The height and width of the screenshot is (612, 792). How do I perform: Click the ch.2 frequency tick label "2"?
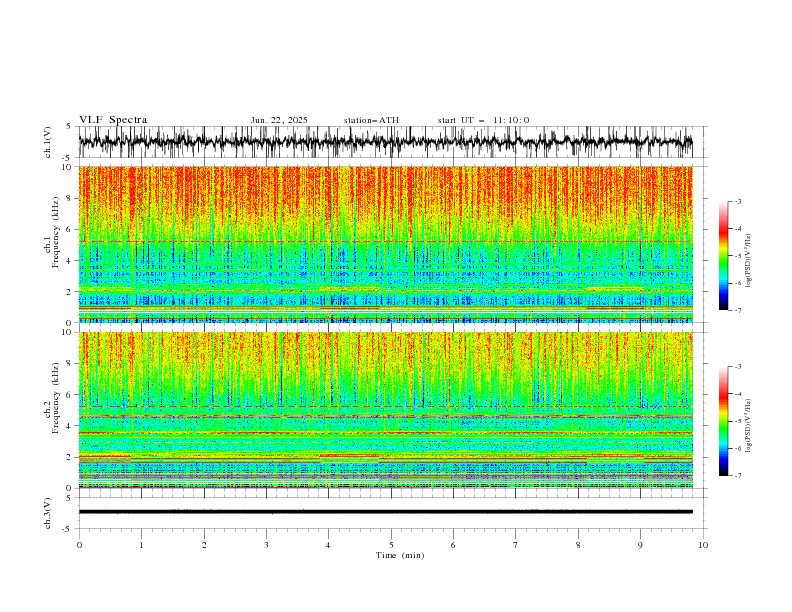coord(69,457)
